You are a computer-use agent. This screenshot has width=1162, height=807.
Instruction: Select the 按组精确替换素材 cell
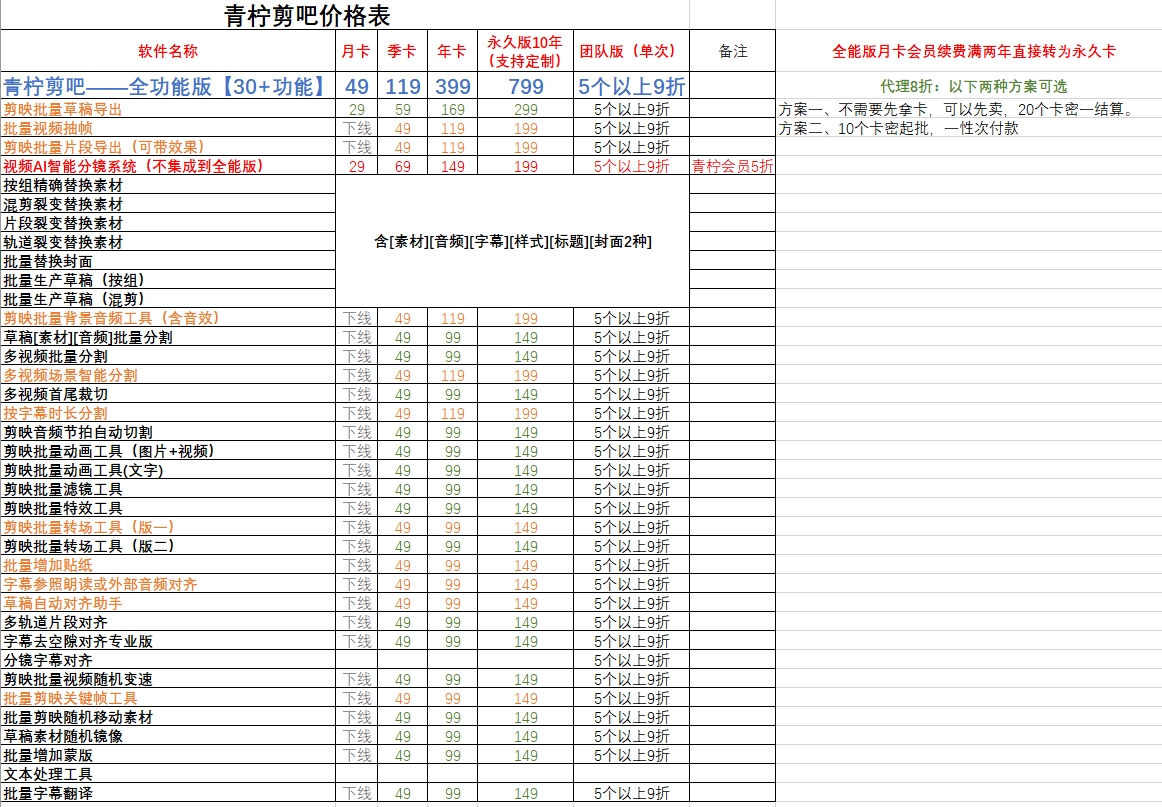tap(168, 185)
